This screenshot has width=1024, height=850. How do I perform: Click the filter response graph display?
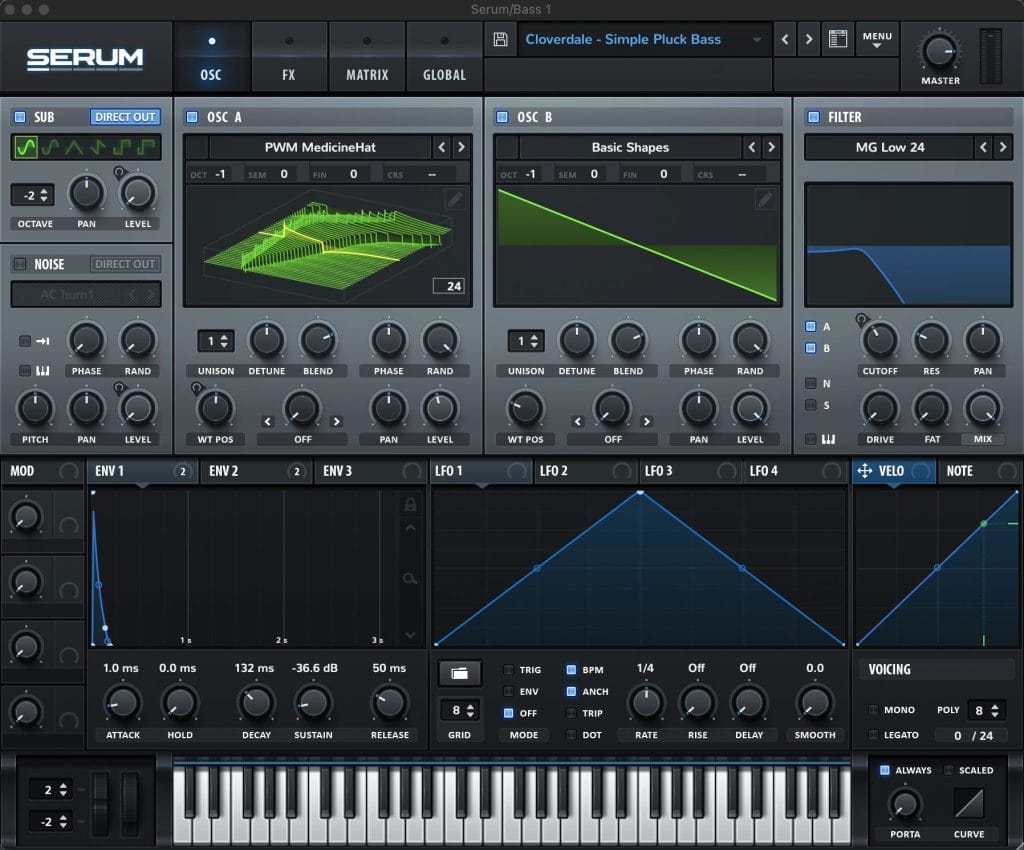[908, 245]
